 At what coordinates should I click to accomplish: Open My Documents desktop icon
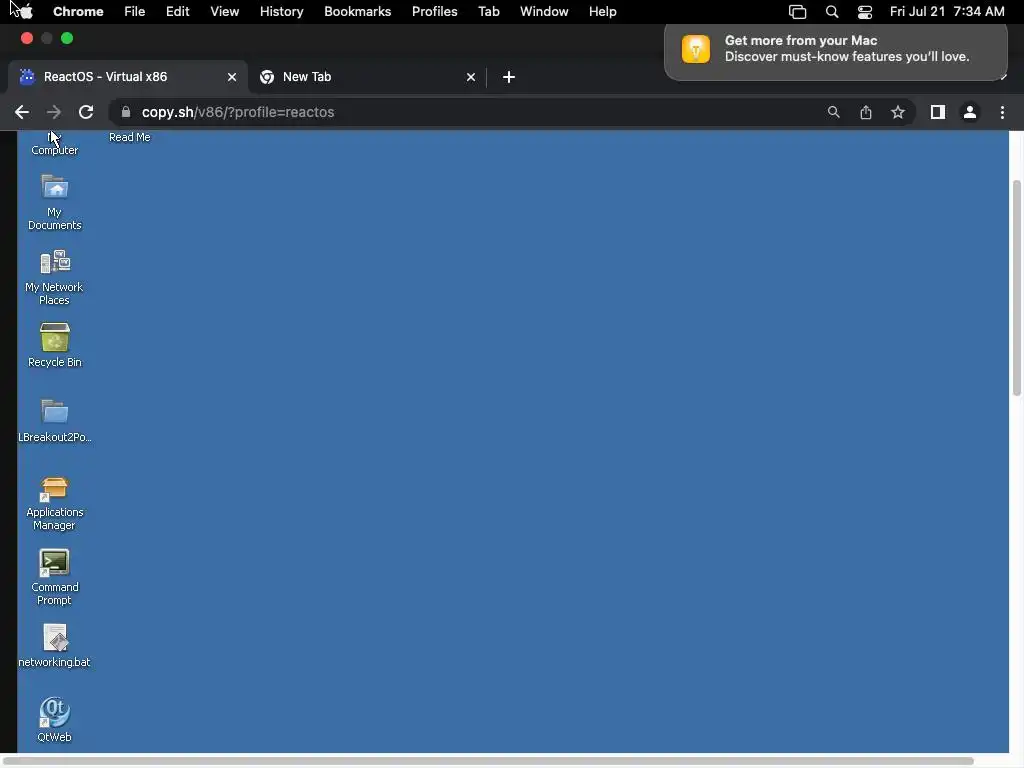(x=55, y=188)
